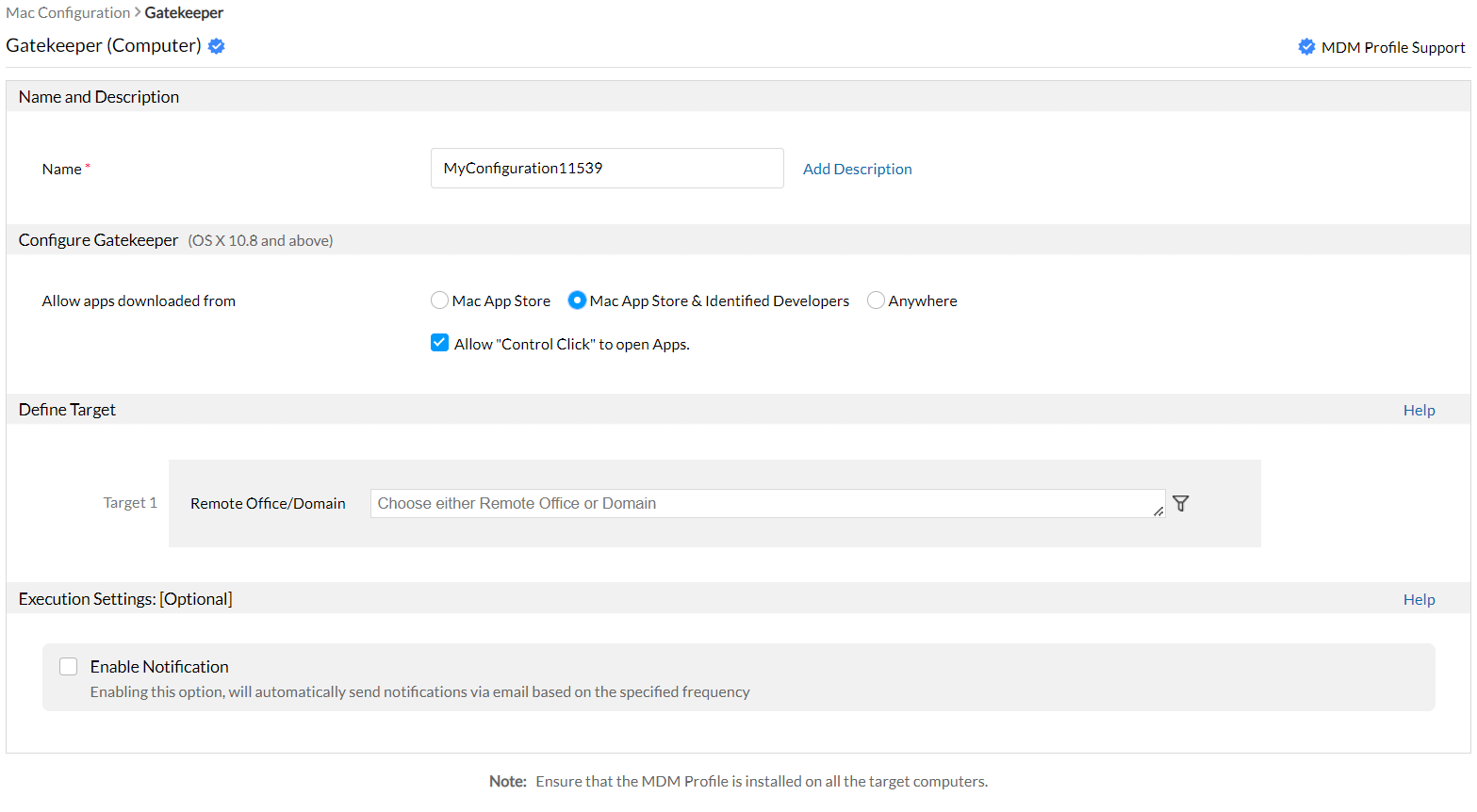Go to Mac Configuration breadcrumb

click(68, 13)
